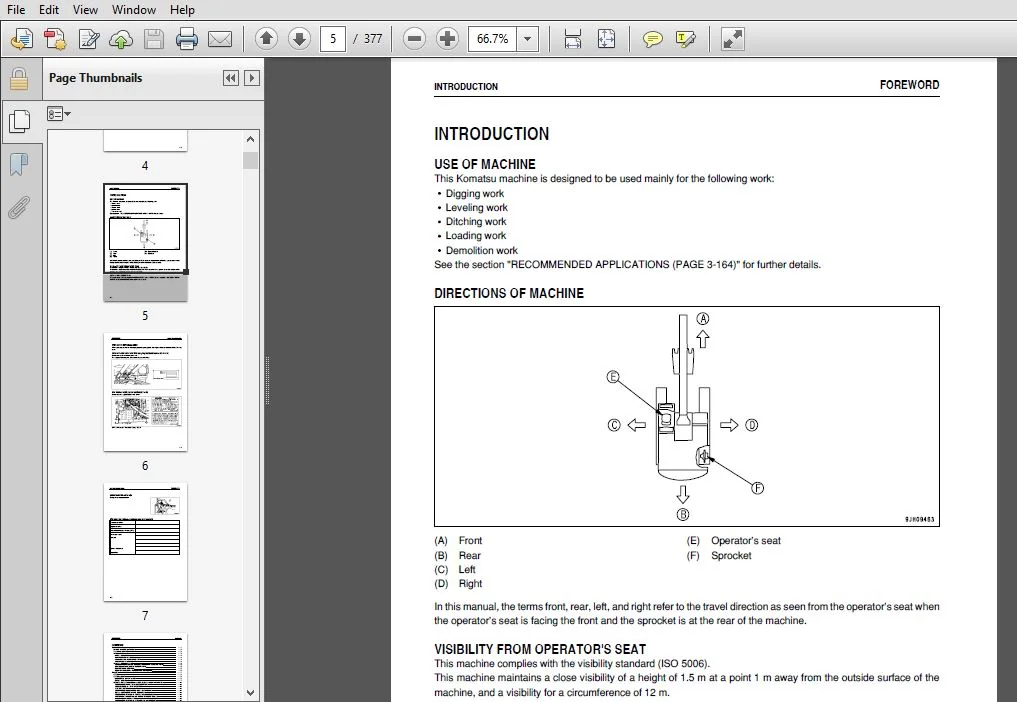Click the FOREWORD header text

click(909, 85)
